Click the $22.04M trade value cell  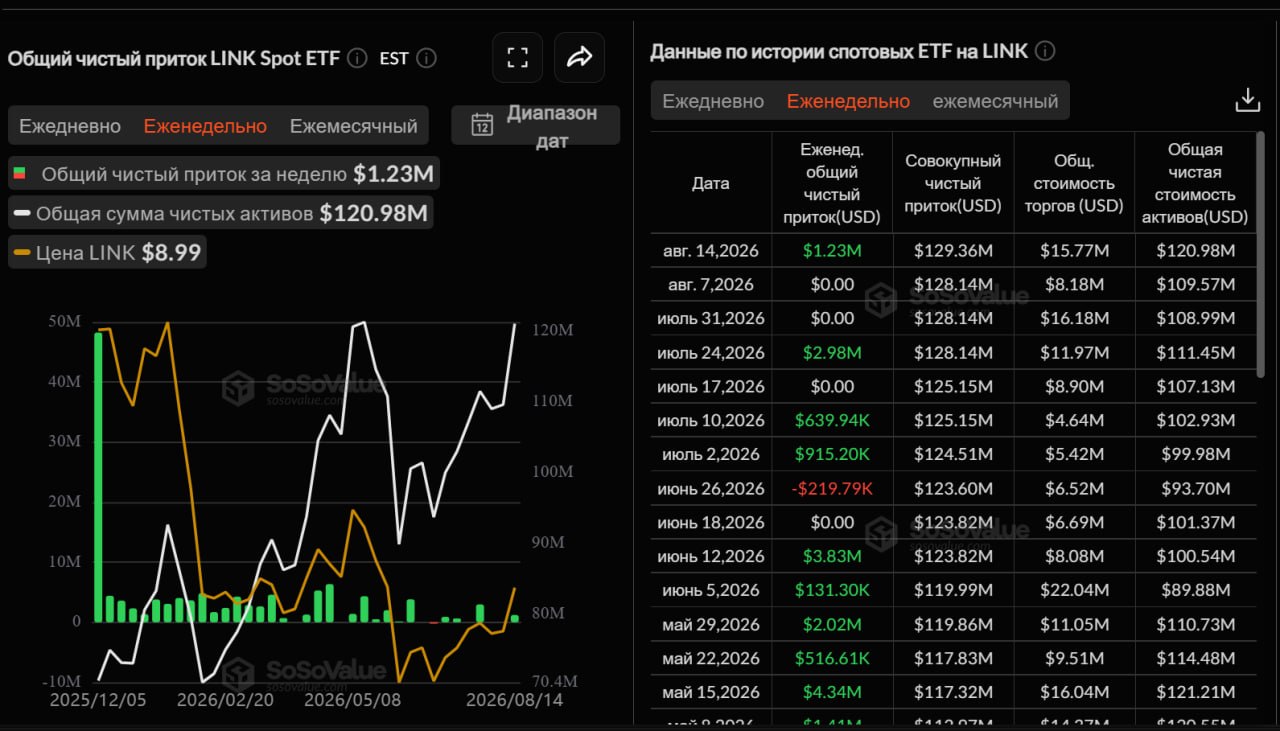tap(1074, 591)
